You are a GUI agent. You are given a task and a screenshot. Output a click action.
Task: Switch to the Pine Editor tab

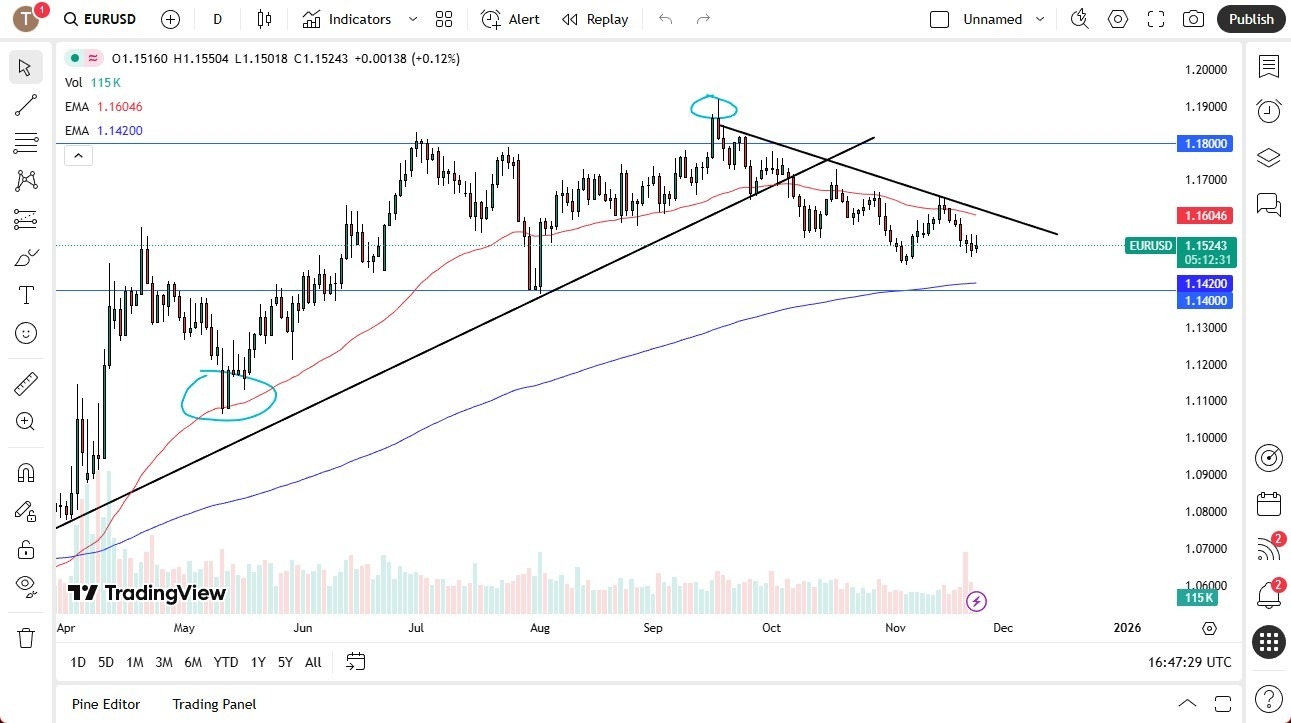pyautogui.click(x=105, y=704)
